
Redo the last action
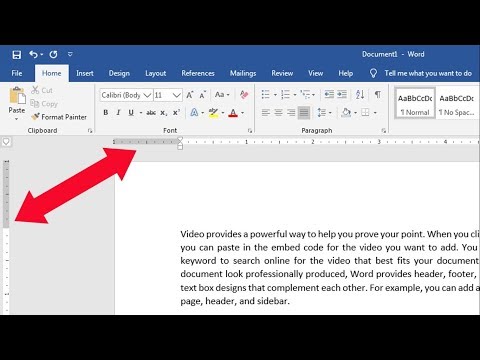click(53, 54)
